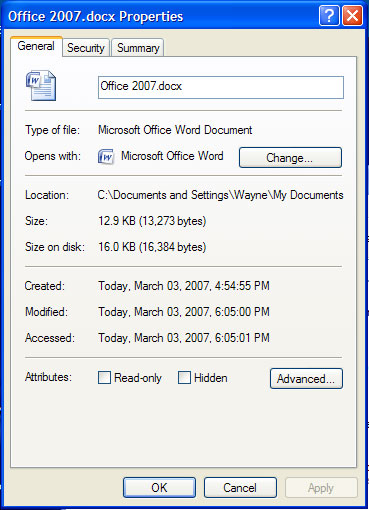Enable the Read-only attribute checkbox
The width and height of the screenshot is (369, 510).
(x=104, y=378)
